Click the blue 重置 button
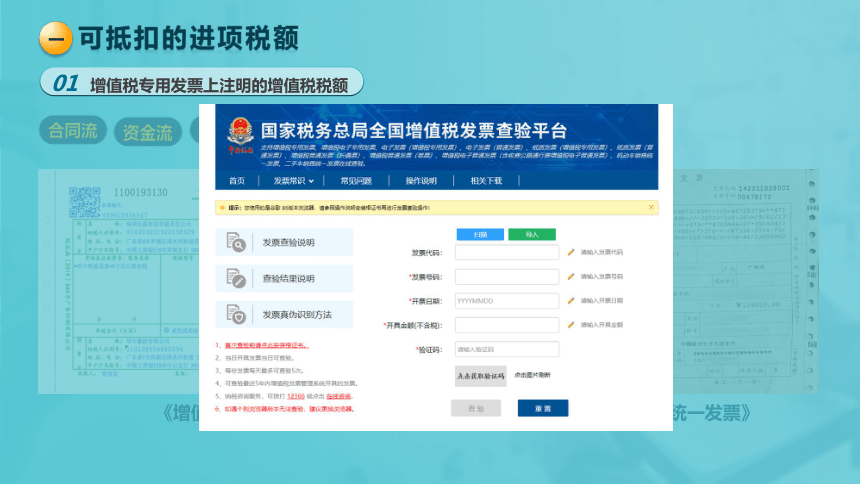Viewport: 860px width, 484px height. tap(543, 408)
